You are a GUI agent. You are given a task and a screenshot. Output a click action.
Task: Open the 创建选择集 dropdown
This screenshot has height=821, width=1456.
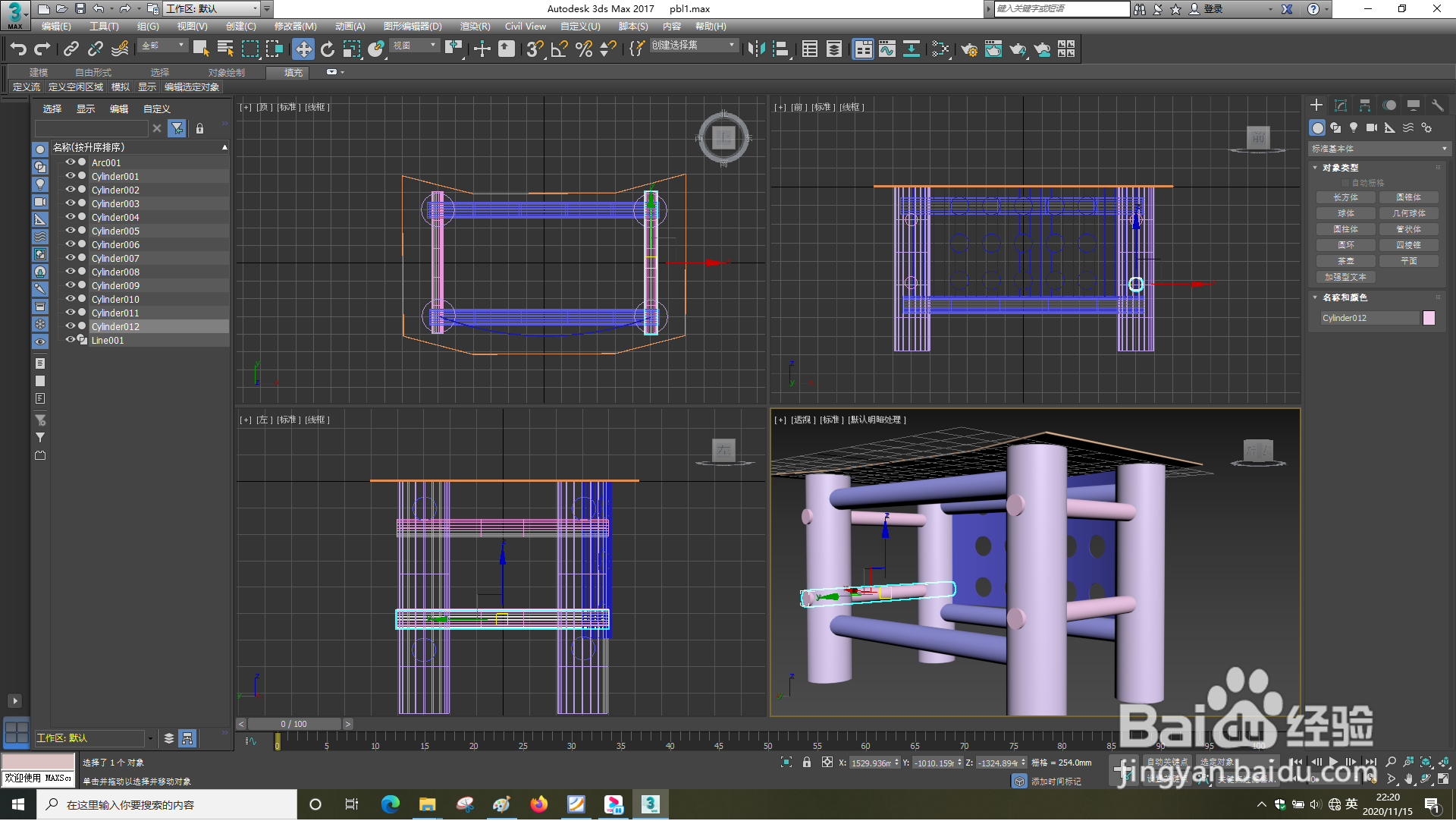click(730, 45)
